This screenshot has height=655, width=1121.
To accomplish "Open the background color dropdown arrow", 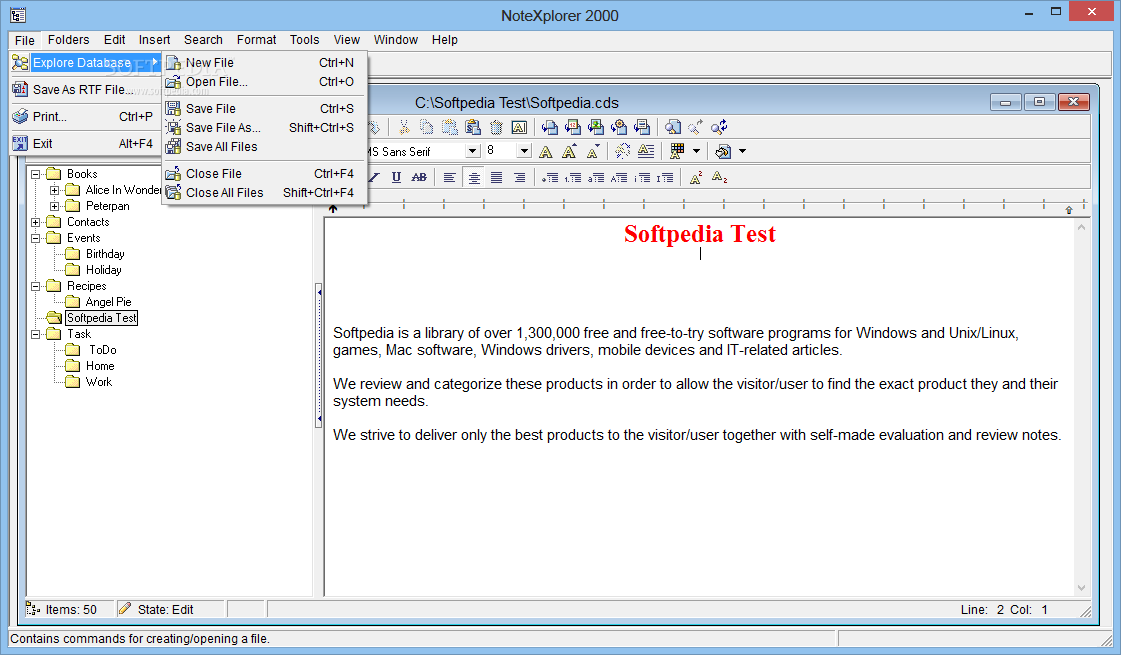I will click(x=742, y=151).
